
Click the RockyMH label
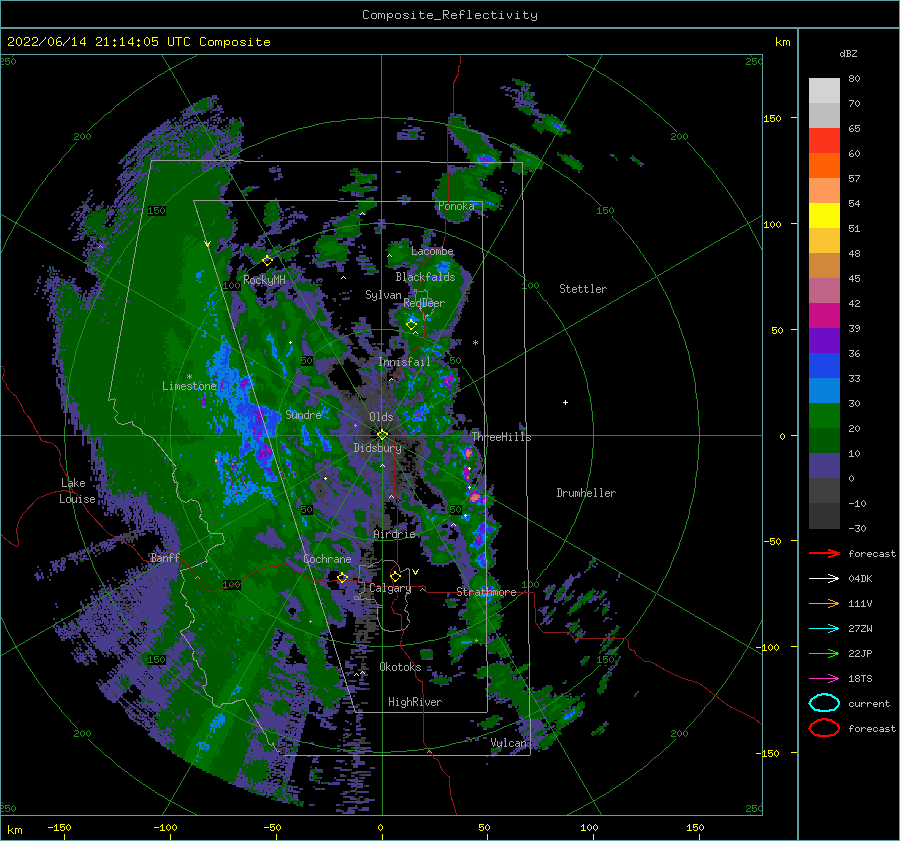pos(265,280)
